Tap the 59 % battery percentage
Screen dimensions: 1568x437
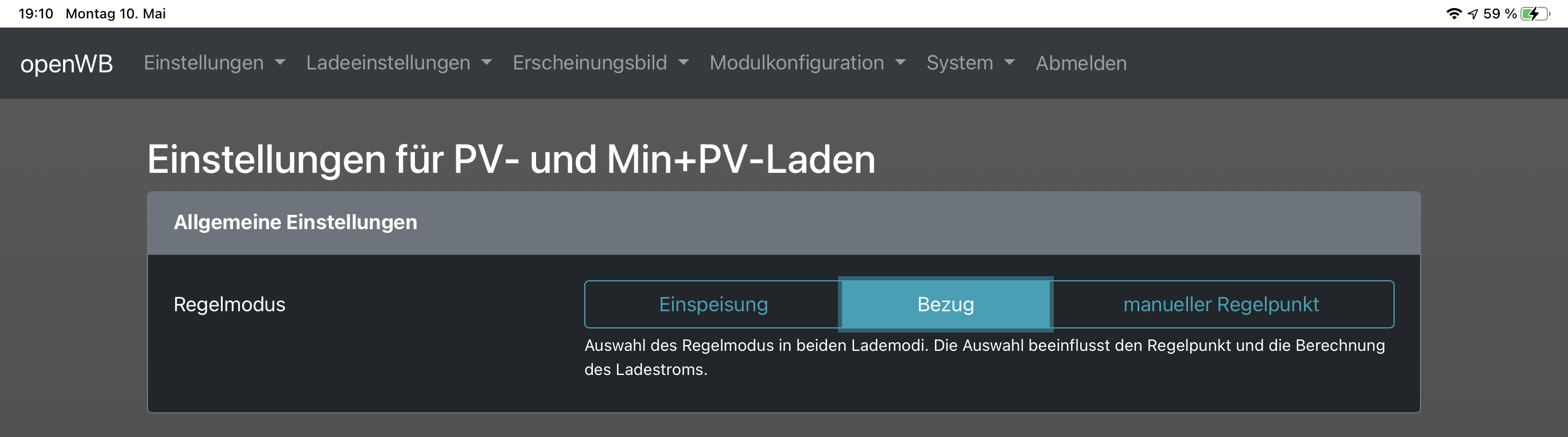[x=1500, y=13]
